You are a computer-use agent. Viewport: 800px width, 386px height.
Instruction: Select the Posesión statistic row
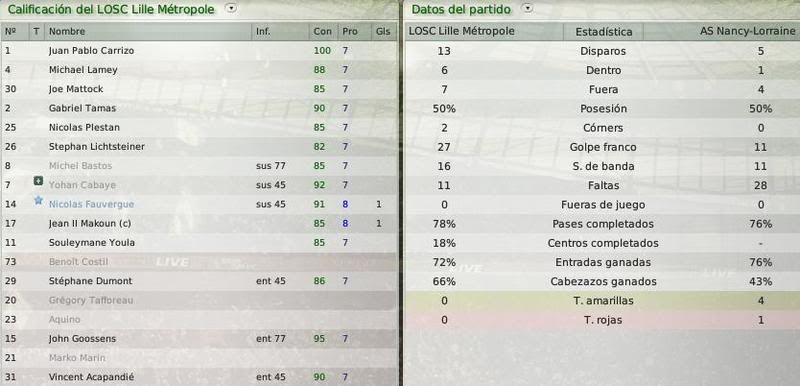point(602,108)
